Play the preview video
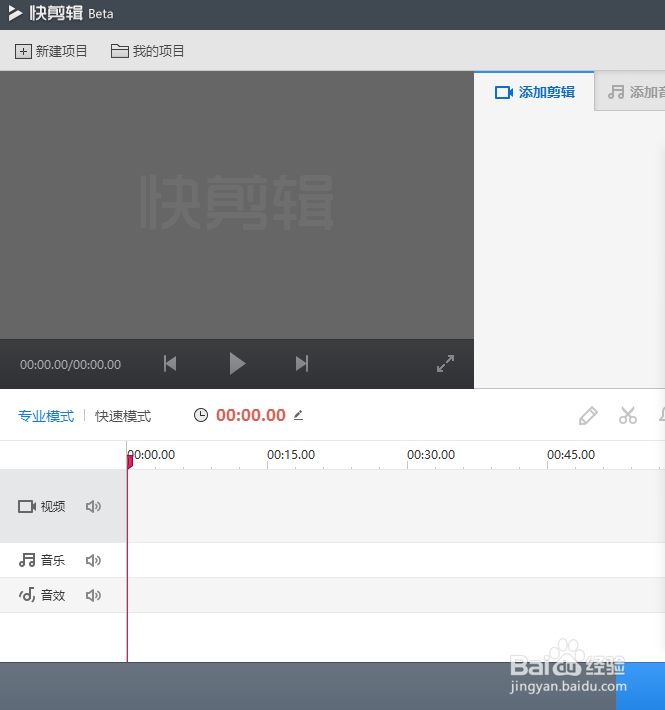Image resolution: width=665 pixels, height=710 pixels. [x=237, y=364]
